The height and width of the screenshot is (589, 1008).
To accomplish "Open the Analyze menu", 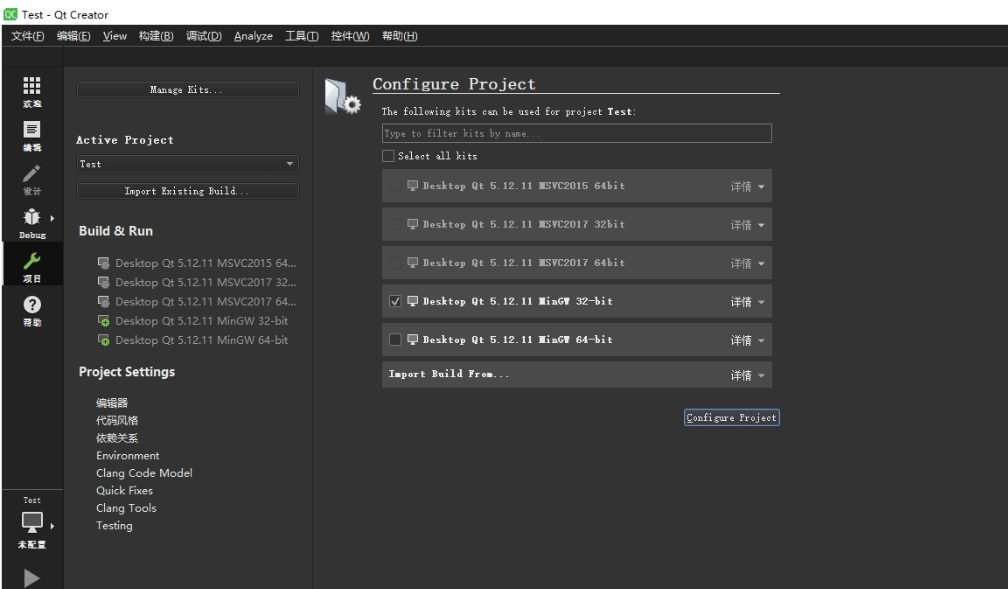I will 253,36.
